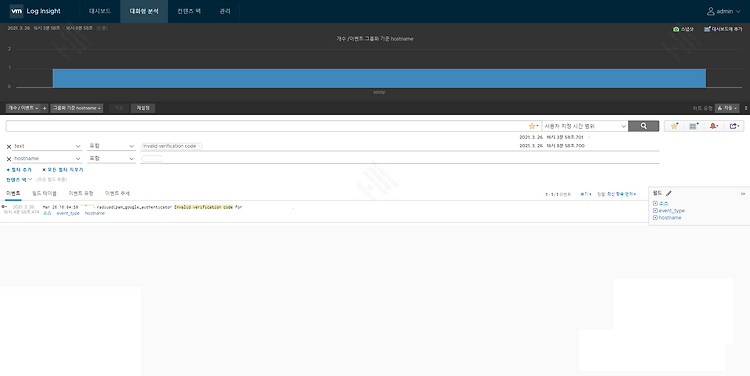The image size is (750, 376).
Task: Collapse the 필드 panel with double arrow
Action: point(743,194)
